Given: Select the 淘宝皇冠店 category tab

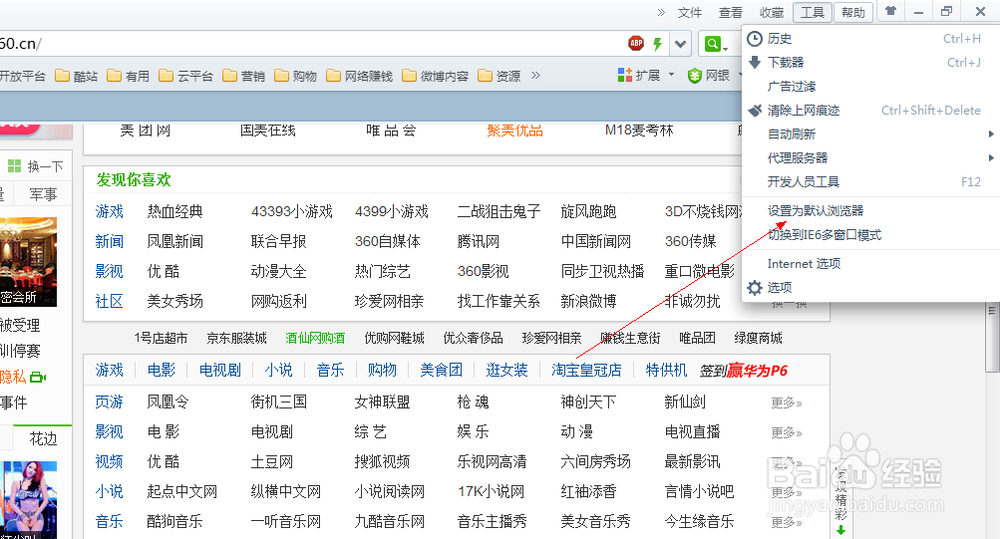Looking at the screenshot, I should (x=586, y=370).
